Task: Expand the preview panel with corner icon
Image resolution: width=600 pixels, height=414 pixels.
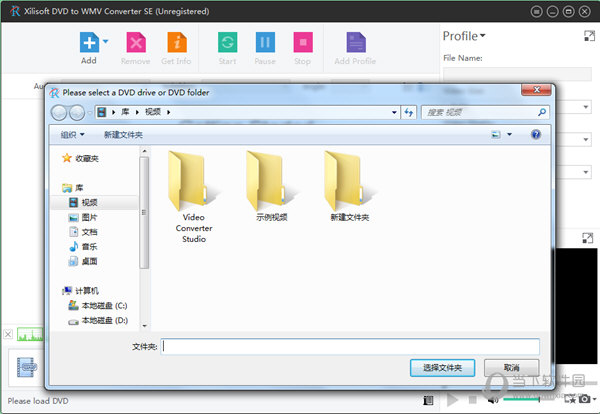Action: click(x=587, y=238)
